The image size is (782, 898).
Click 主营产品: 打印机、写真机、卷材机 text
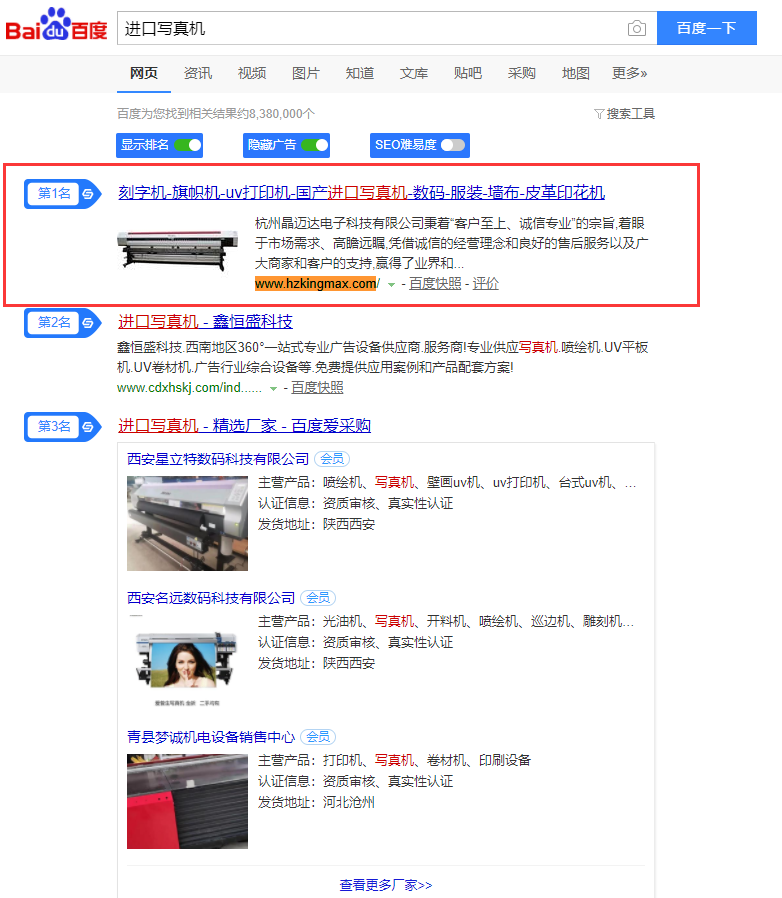(x=394, y=760)
